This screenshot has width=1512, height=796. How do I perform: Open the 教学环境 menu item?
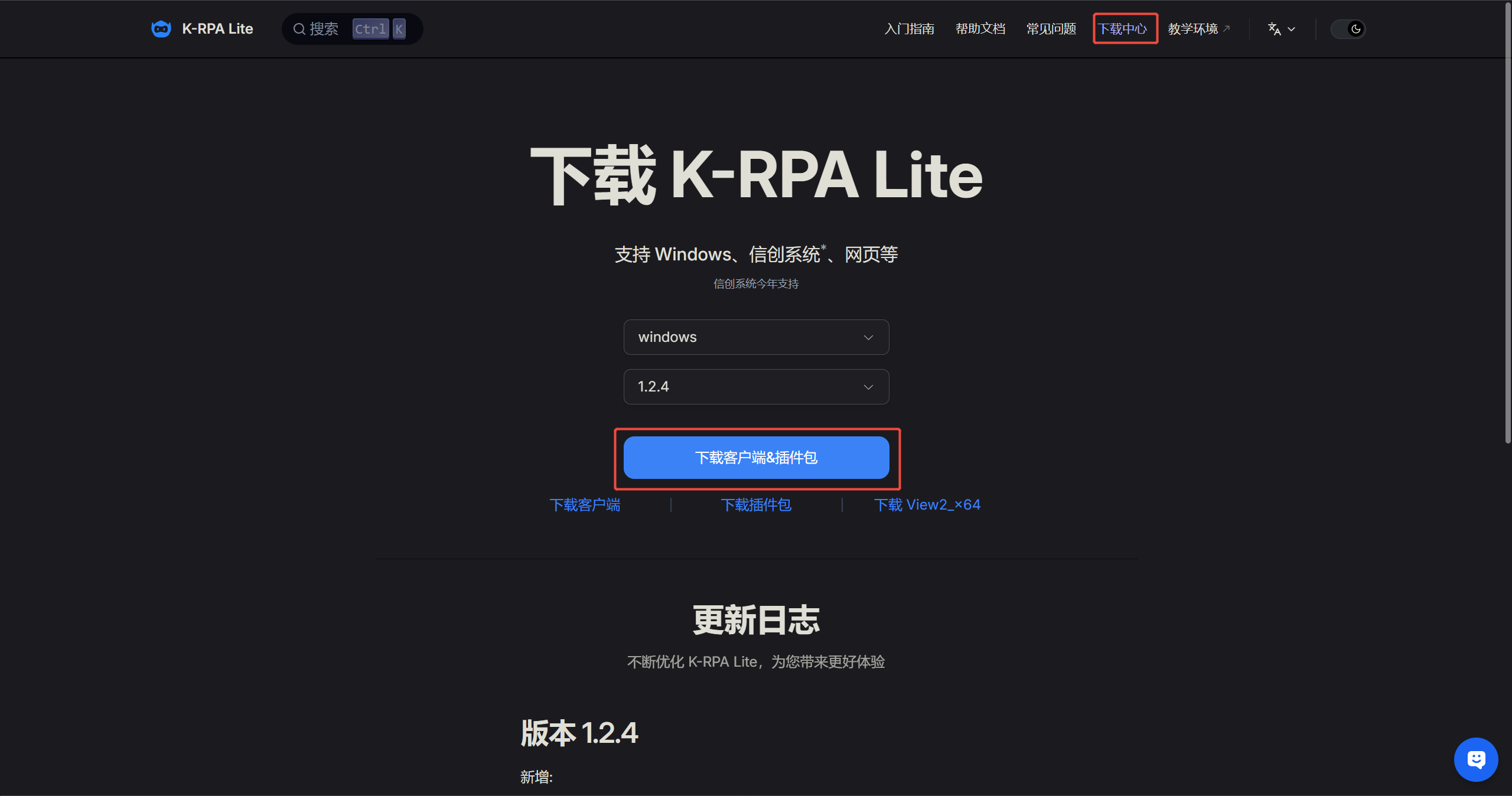(1193, 29)
